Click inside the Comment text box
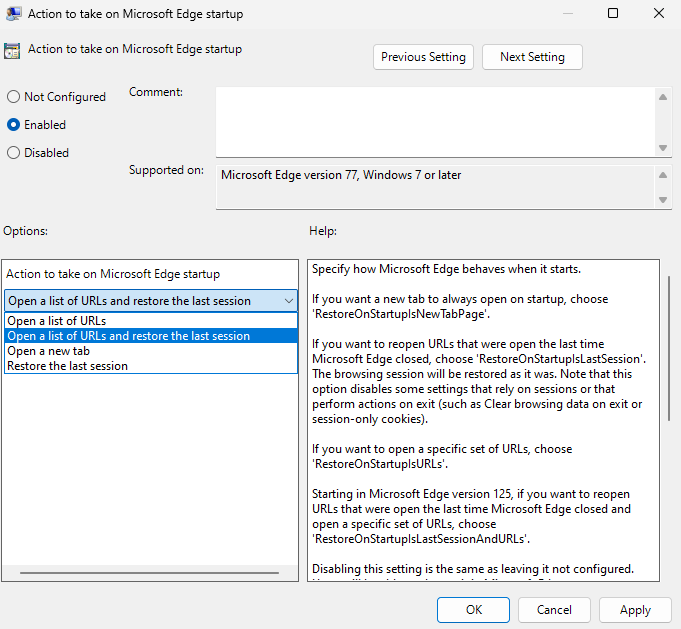The height and width of the screenshot is (629, 681). 435,122
